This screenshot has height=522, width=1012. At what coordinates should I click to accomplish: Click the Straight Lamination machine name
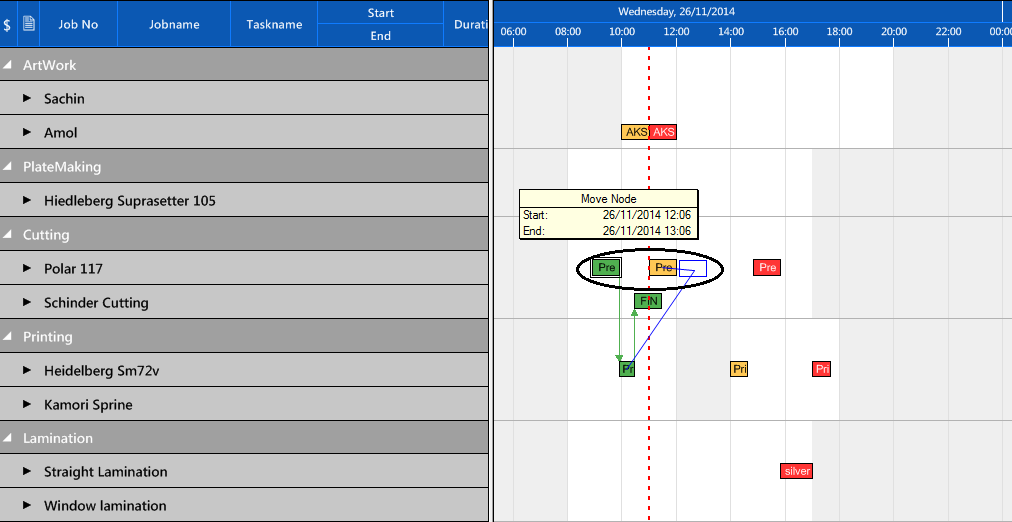pos(106,472)
